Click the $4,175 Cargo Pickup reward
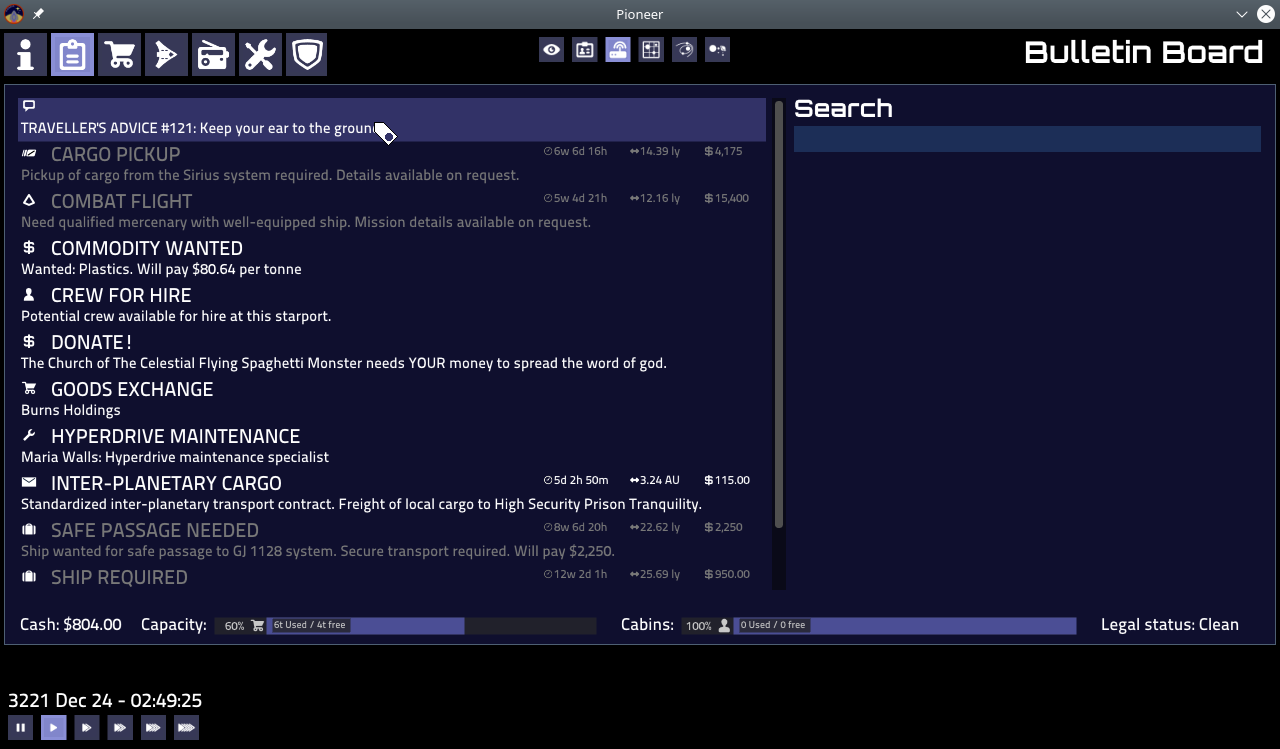The height and width of the screenshot is (749, 1280). 723,151
